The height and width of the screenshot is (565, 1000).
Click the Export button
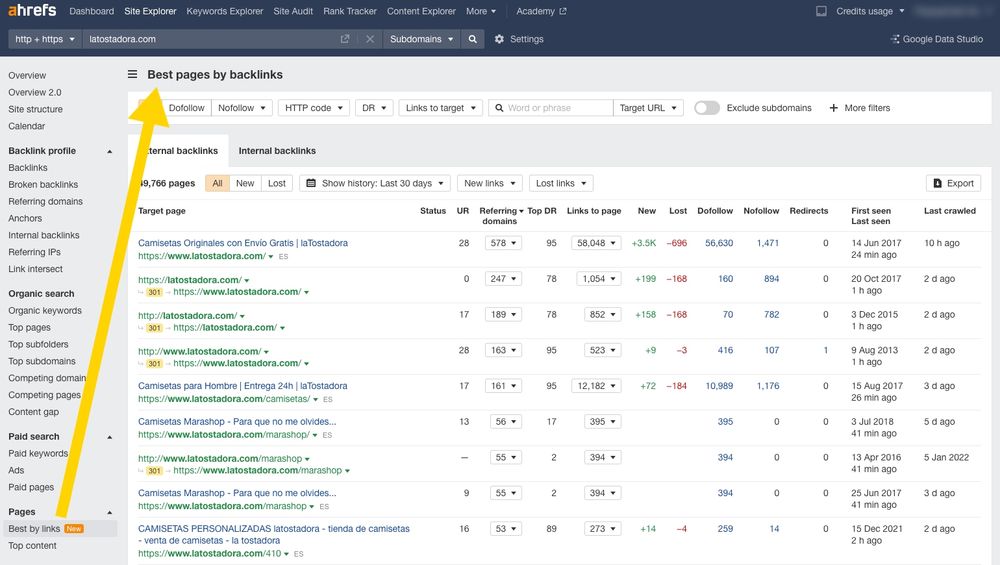coord(953,183)
